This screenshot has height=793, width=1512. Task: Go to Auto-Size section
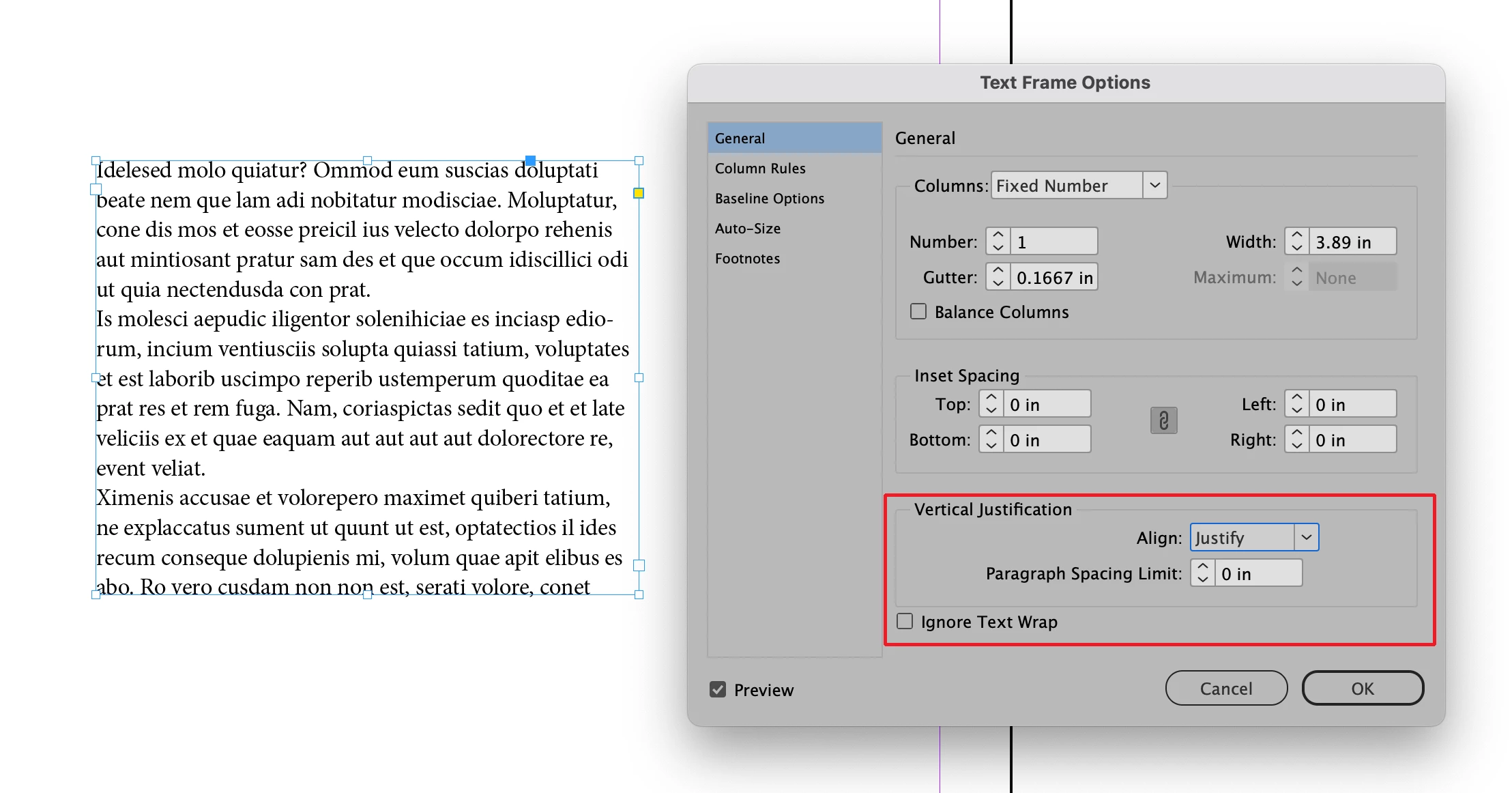coord(795,228)
